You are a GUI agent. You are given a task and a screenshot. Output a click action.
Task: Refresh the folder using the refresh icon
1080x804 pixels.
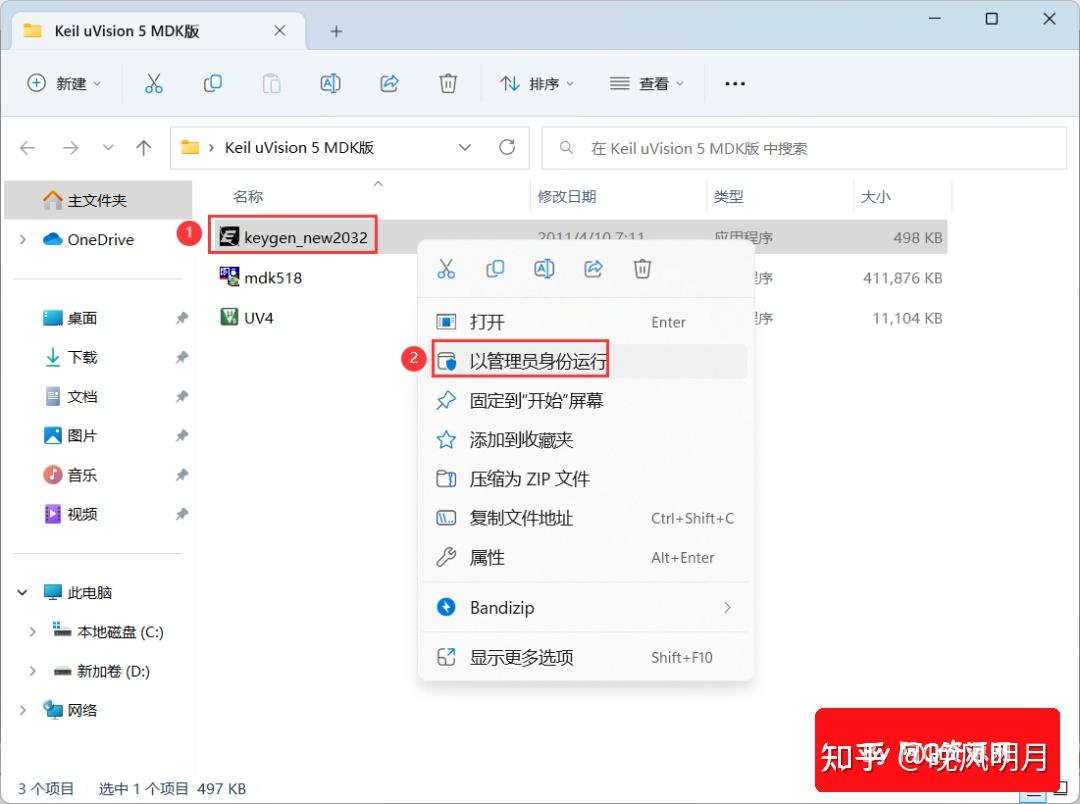click(507, 147)
